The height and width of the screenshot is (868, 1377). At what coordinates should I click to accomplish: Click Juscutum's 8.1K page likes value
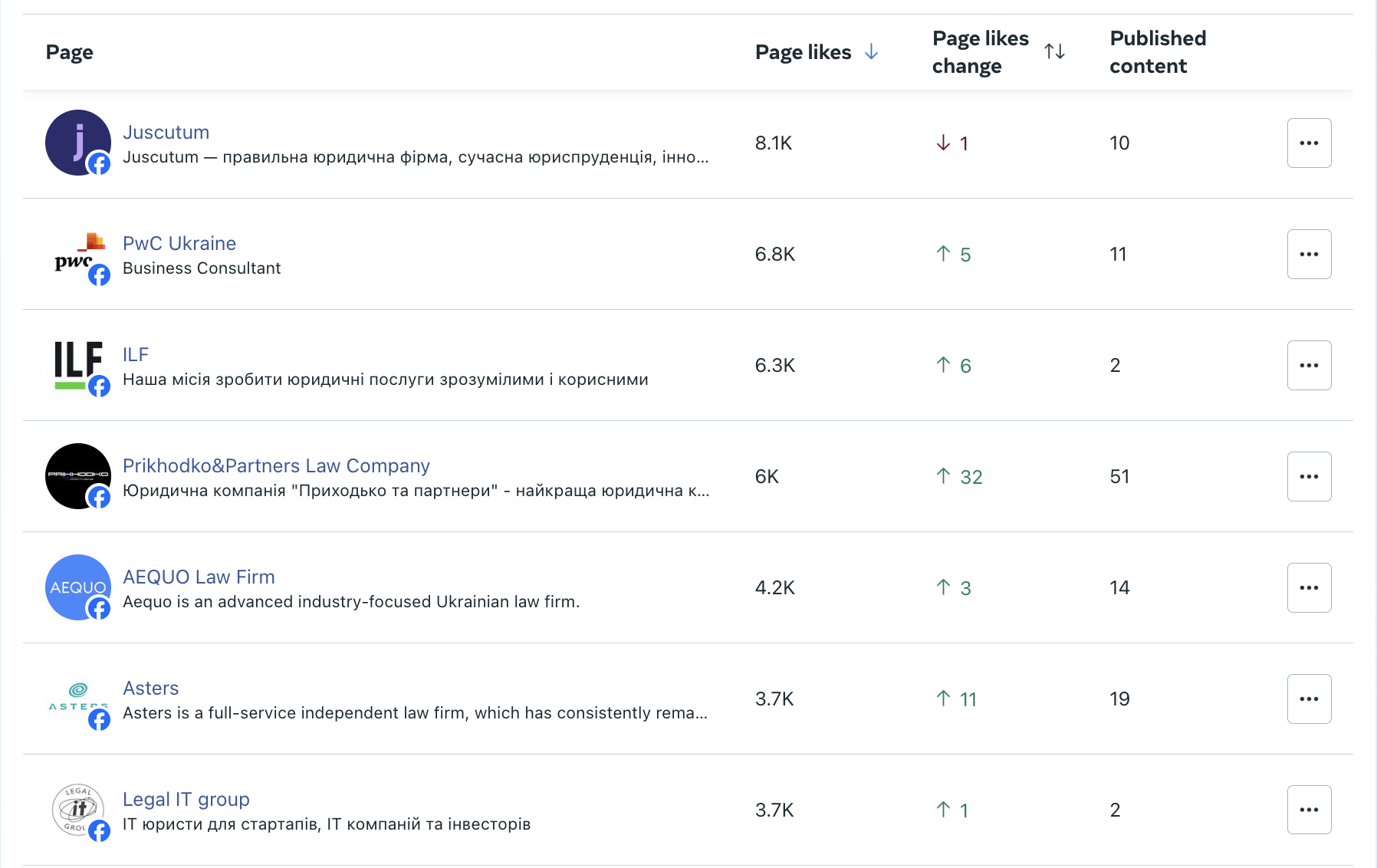pos(774,143)
